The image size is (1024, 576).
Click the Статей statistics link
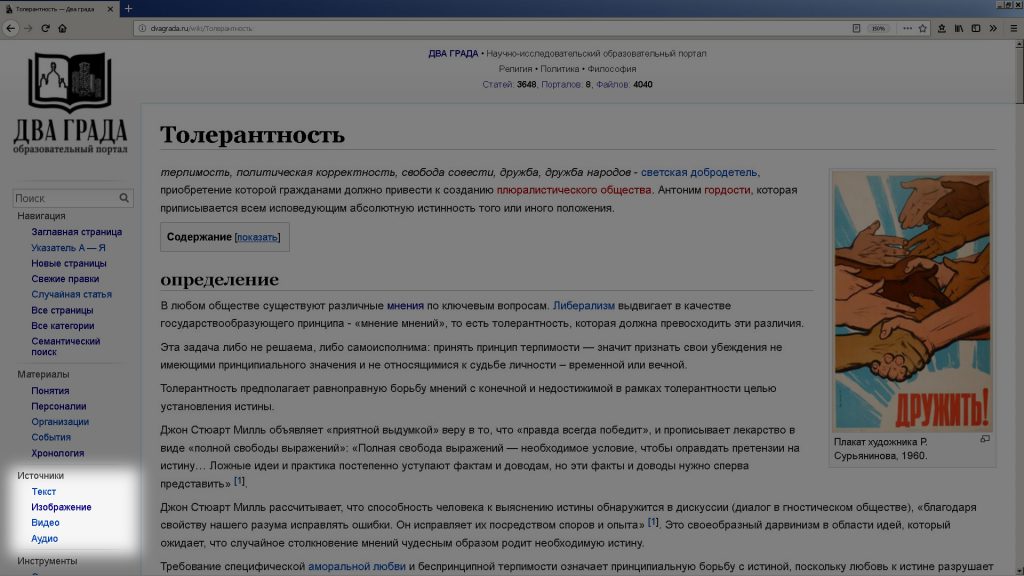[498, 84]
